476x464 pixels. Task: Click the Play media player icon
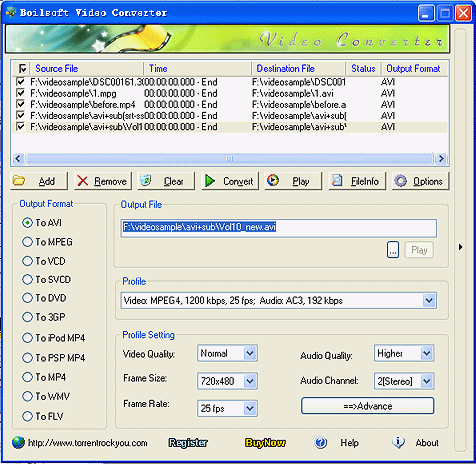273,180
